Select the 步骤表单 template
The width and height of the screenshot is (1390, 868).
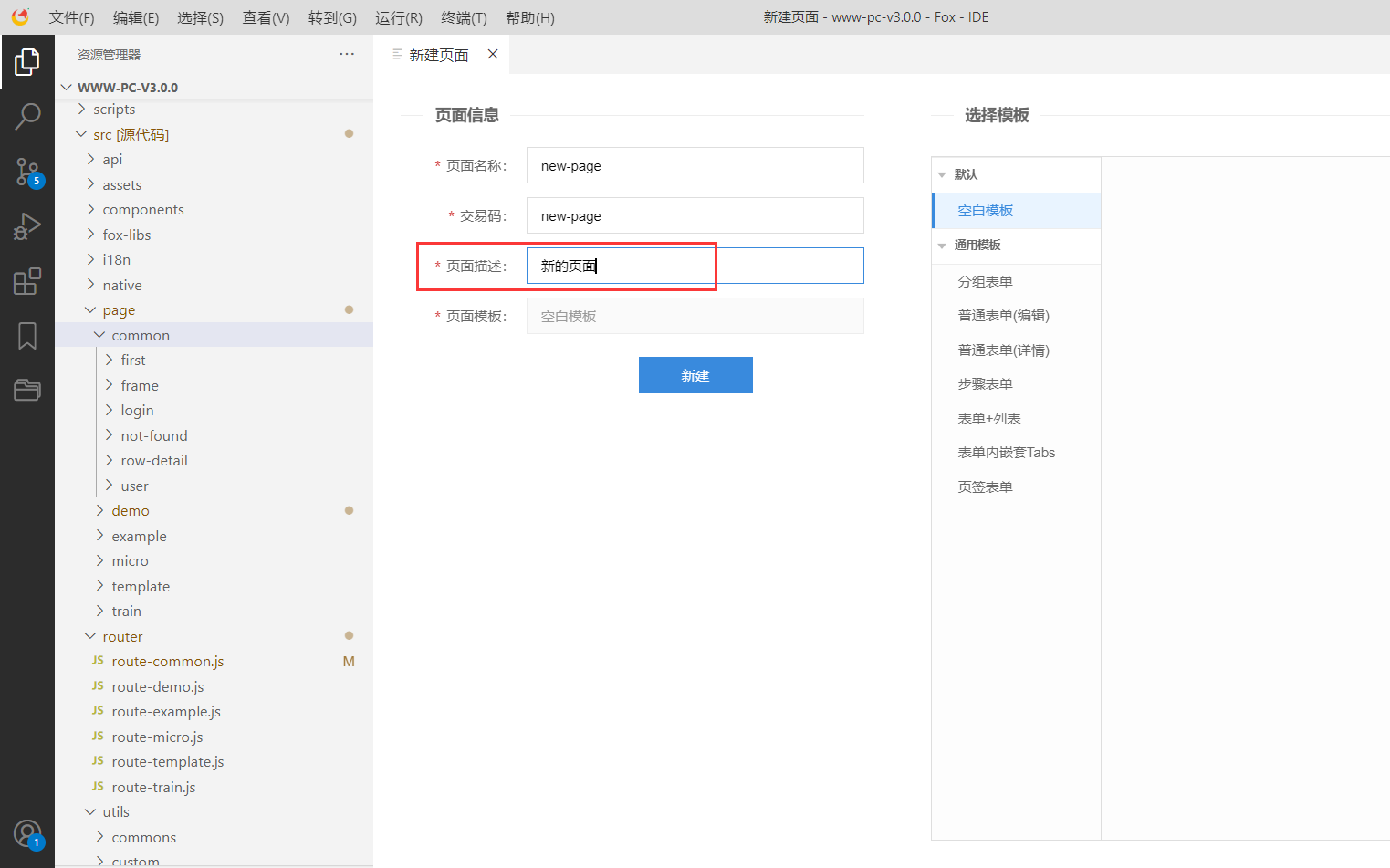pos(985,384)
